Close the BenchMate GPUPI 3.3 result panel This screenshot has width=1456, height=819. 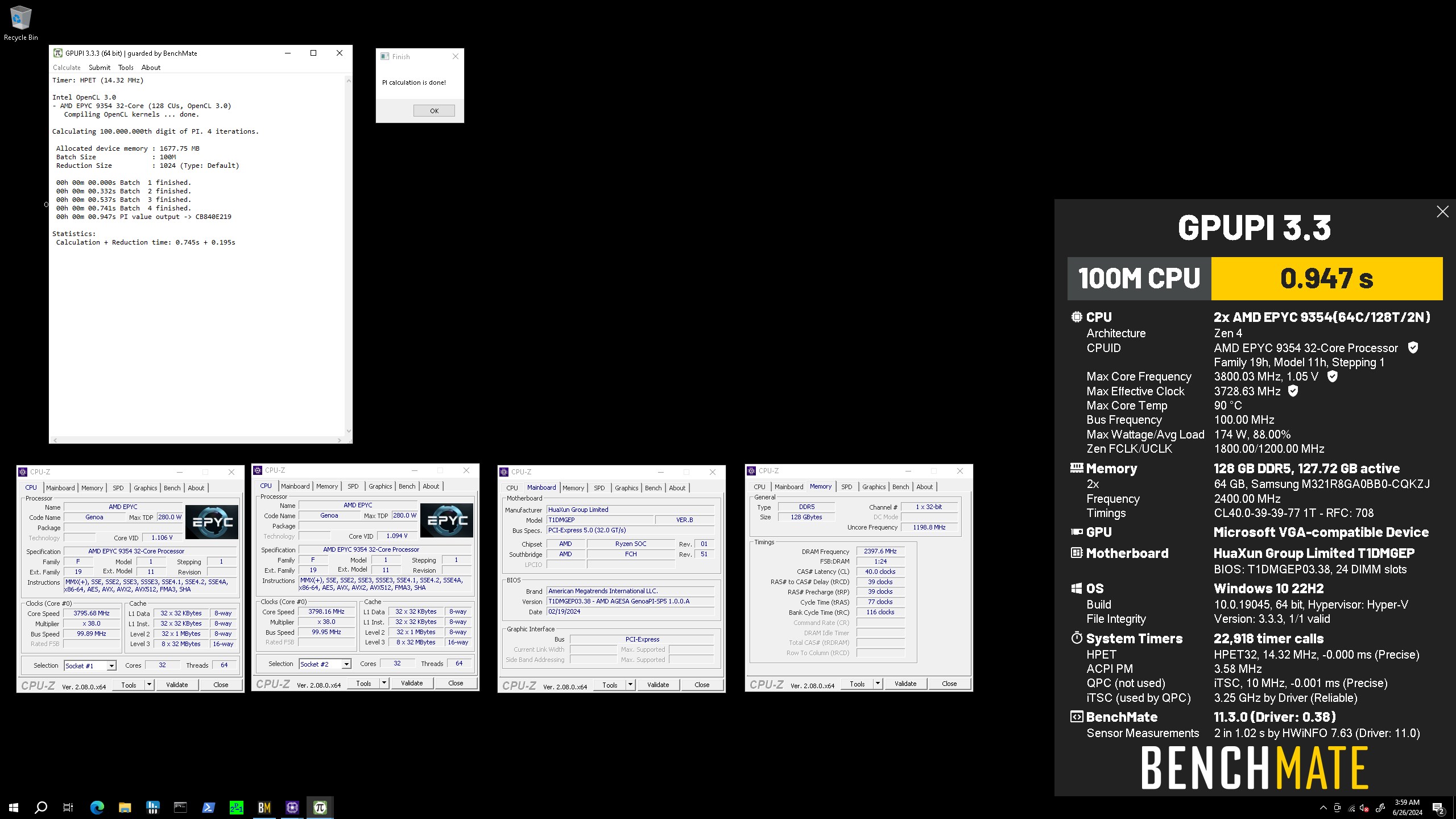[x=1442, y=212]
